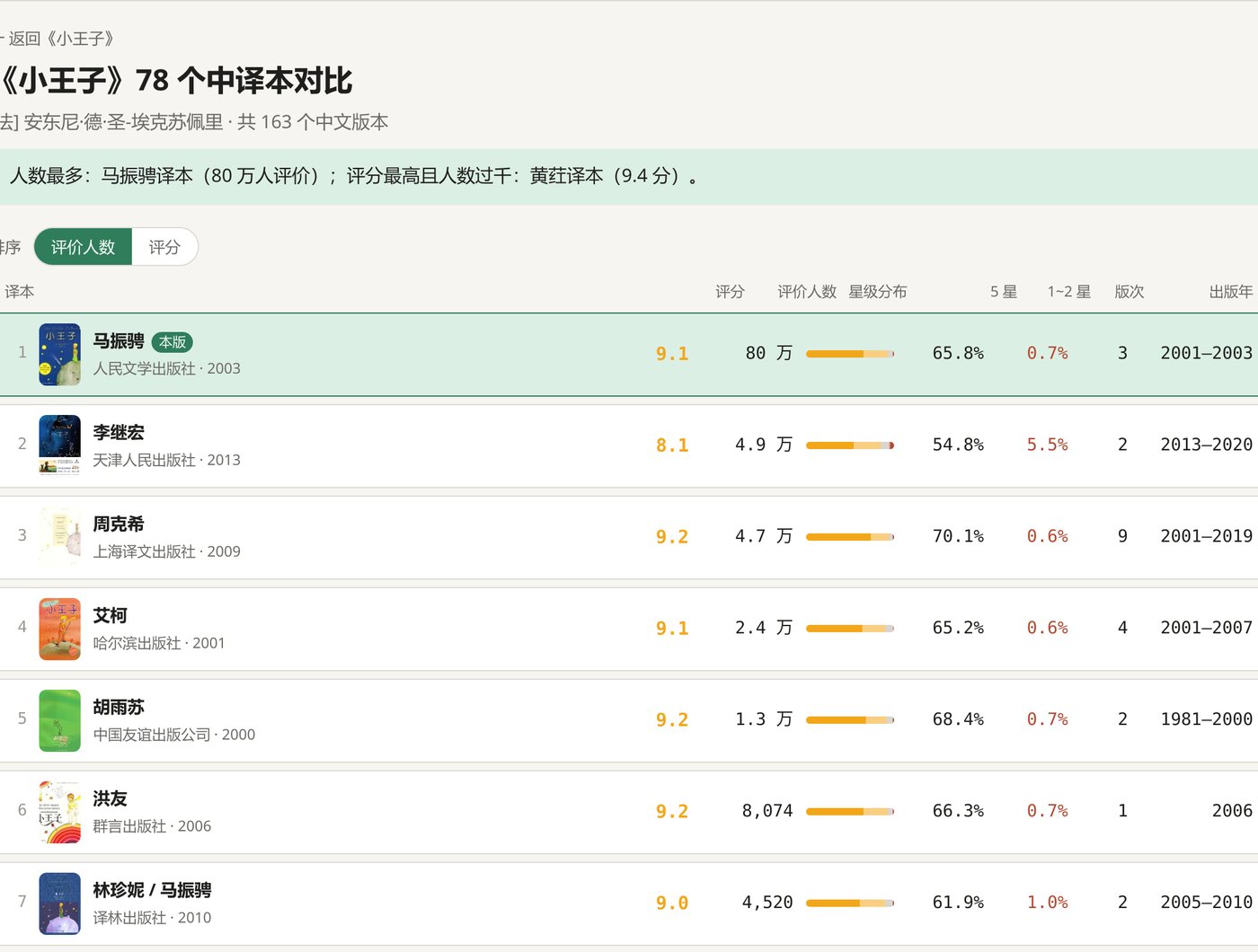1258x952 pixels.
Task: Click 80 万 rating count
Action: tap(769, 354)
